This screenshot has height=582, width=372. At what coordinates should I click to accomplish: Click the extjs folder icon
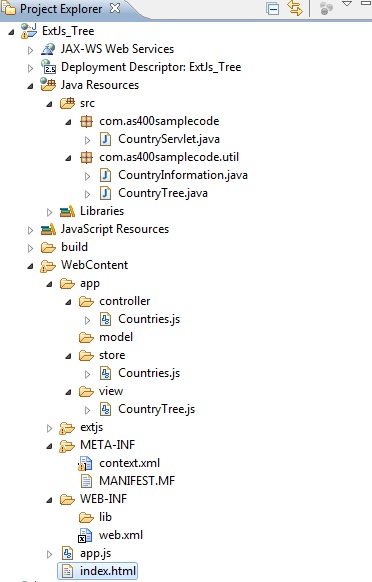click(x=67, y=428)
